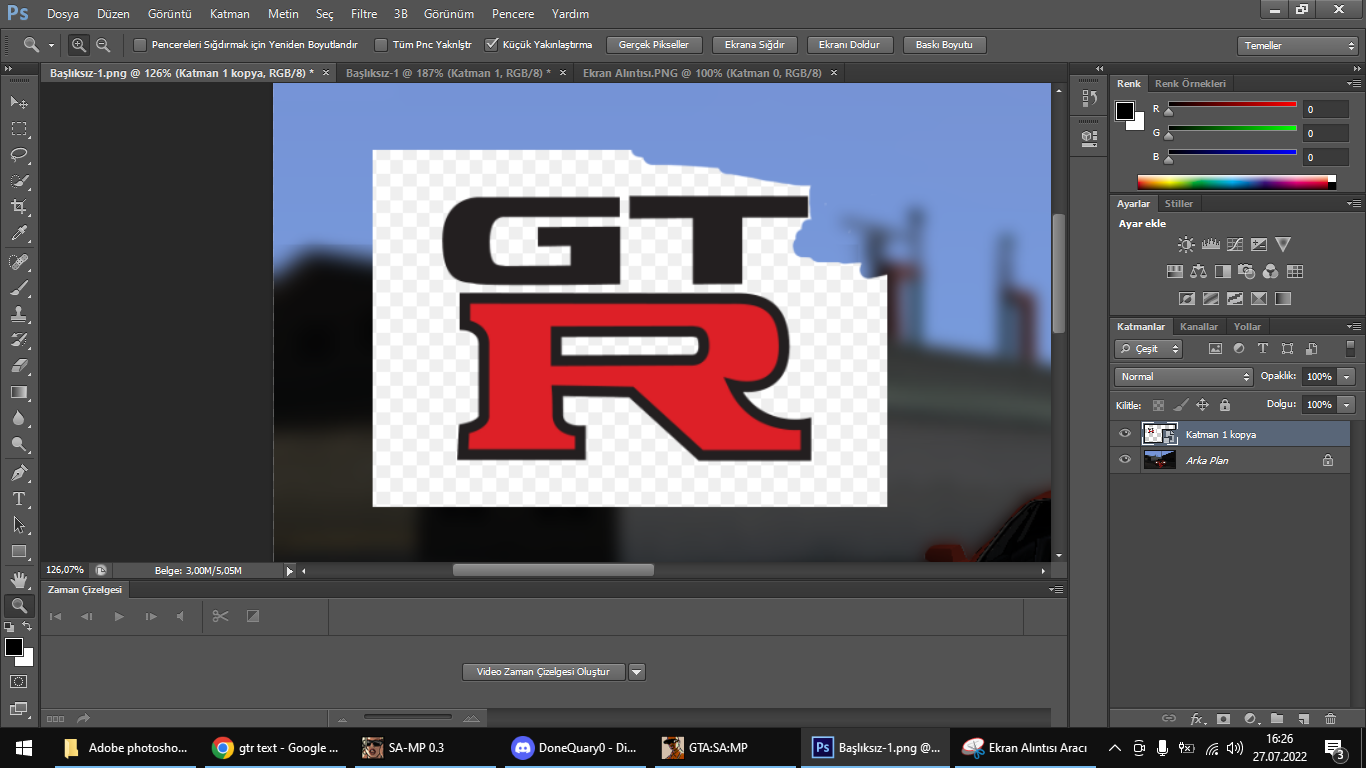1366x768 pixels.
Task: Uncheck 'Küçük Yakınlaştırma' checkbox
Action: 491,45
